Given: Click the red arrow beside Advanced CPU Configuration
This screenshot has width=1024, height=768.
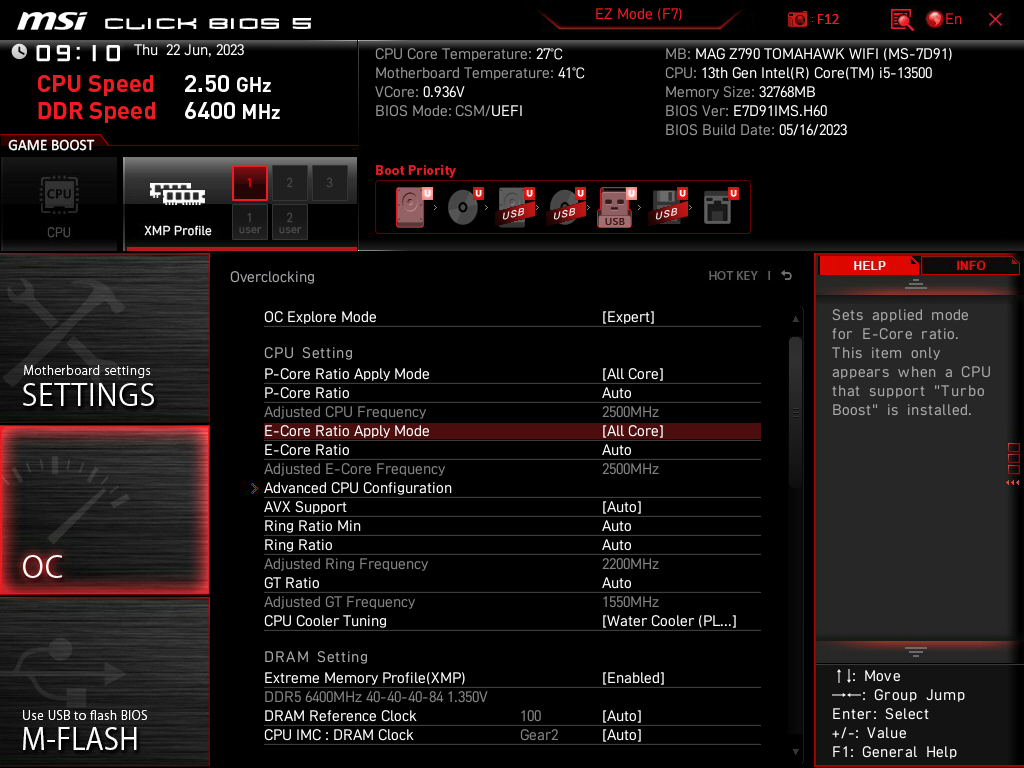Looking at the screenshot, I should coord(254,488).
